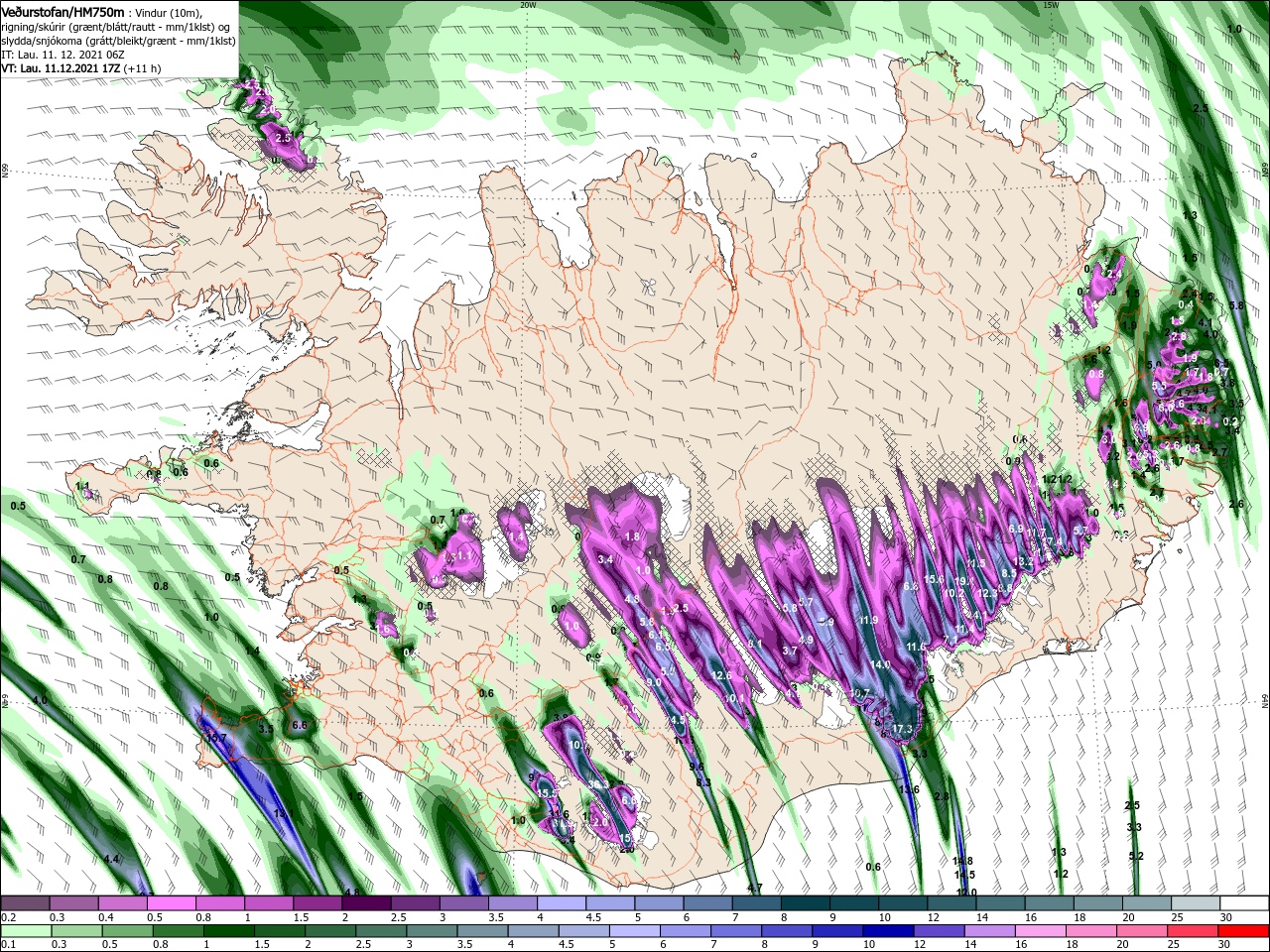Click the deep blue swatch between 10 and 12 in lower legend row
This screenshot has width=1270, height=952.
887,931
